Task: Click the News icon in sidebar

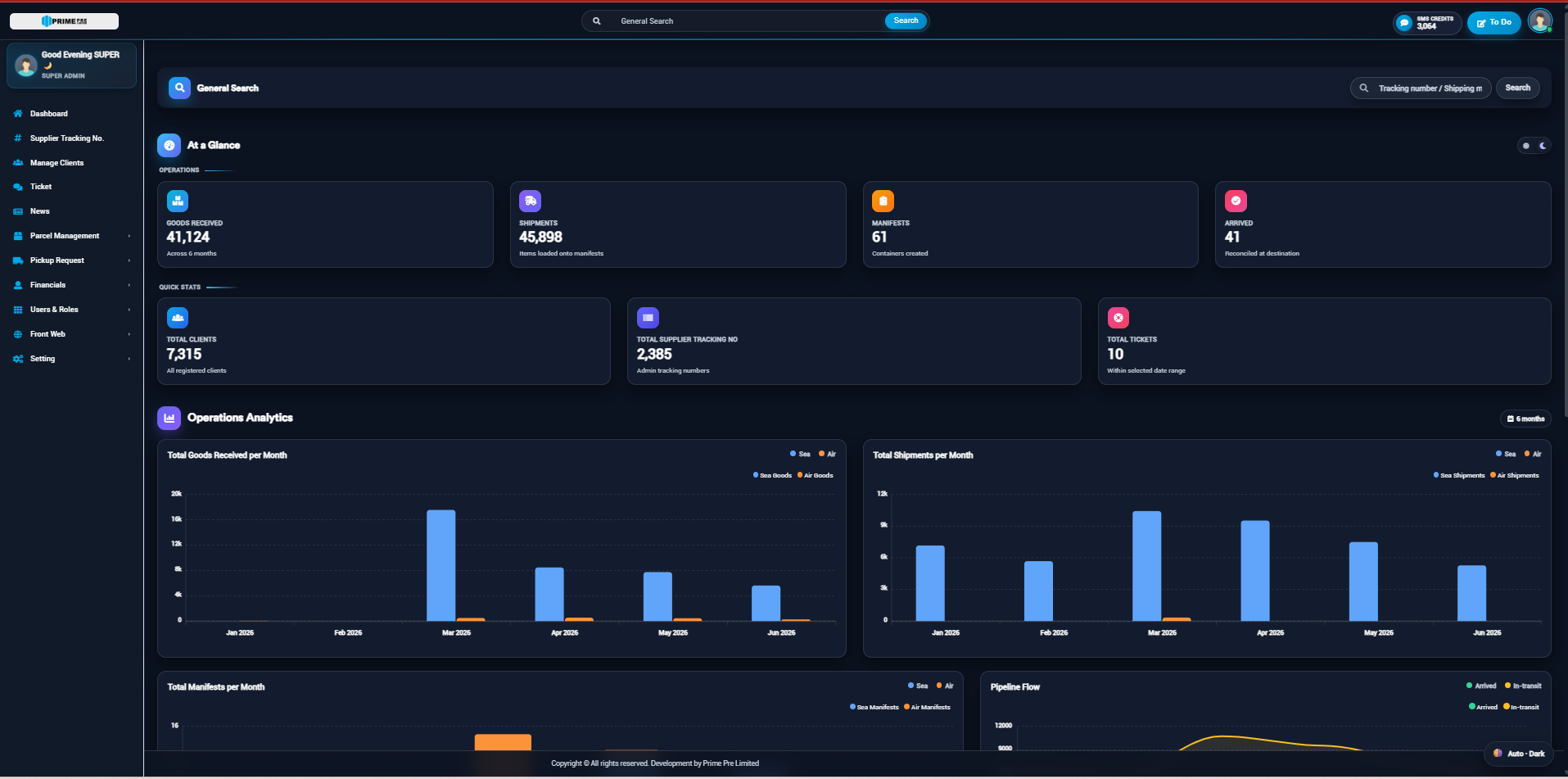Action: coord(18,211)
